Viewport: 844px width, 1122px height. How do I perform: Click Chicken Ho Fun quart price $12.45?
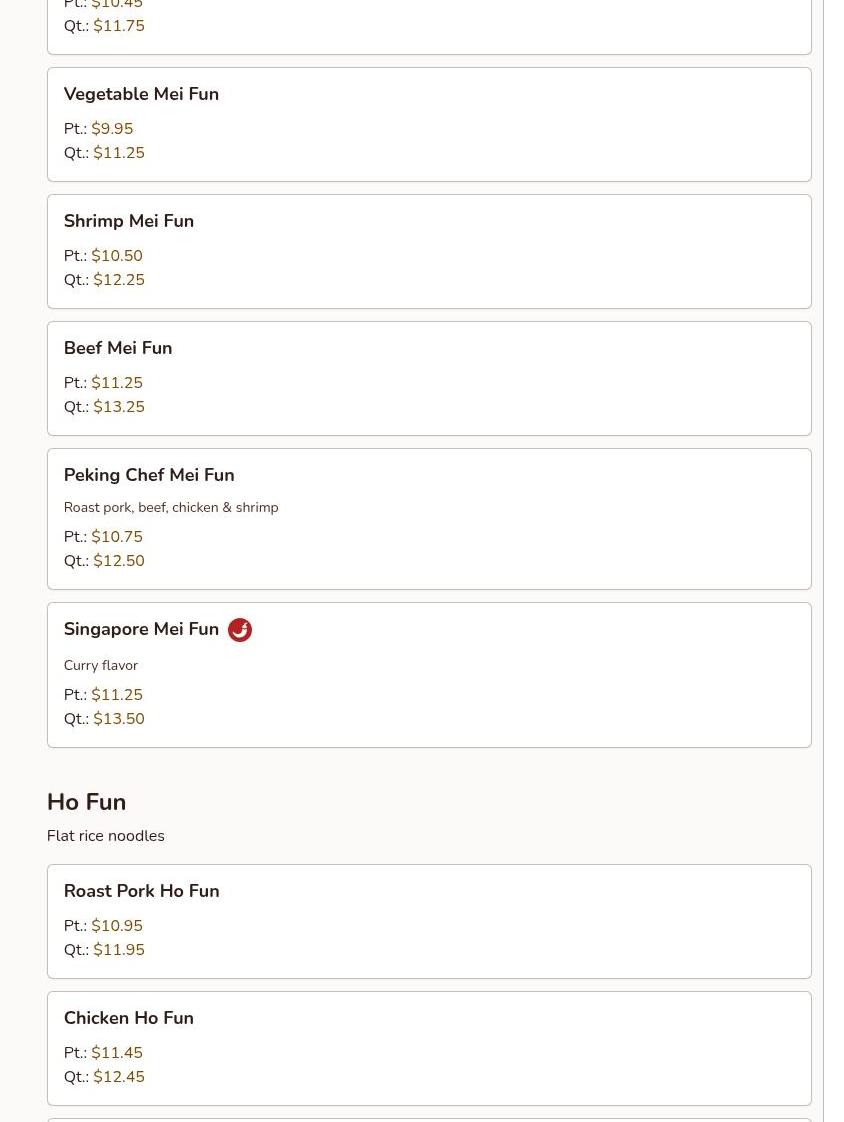[119, 1077]
